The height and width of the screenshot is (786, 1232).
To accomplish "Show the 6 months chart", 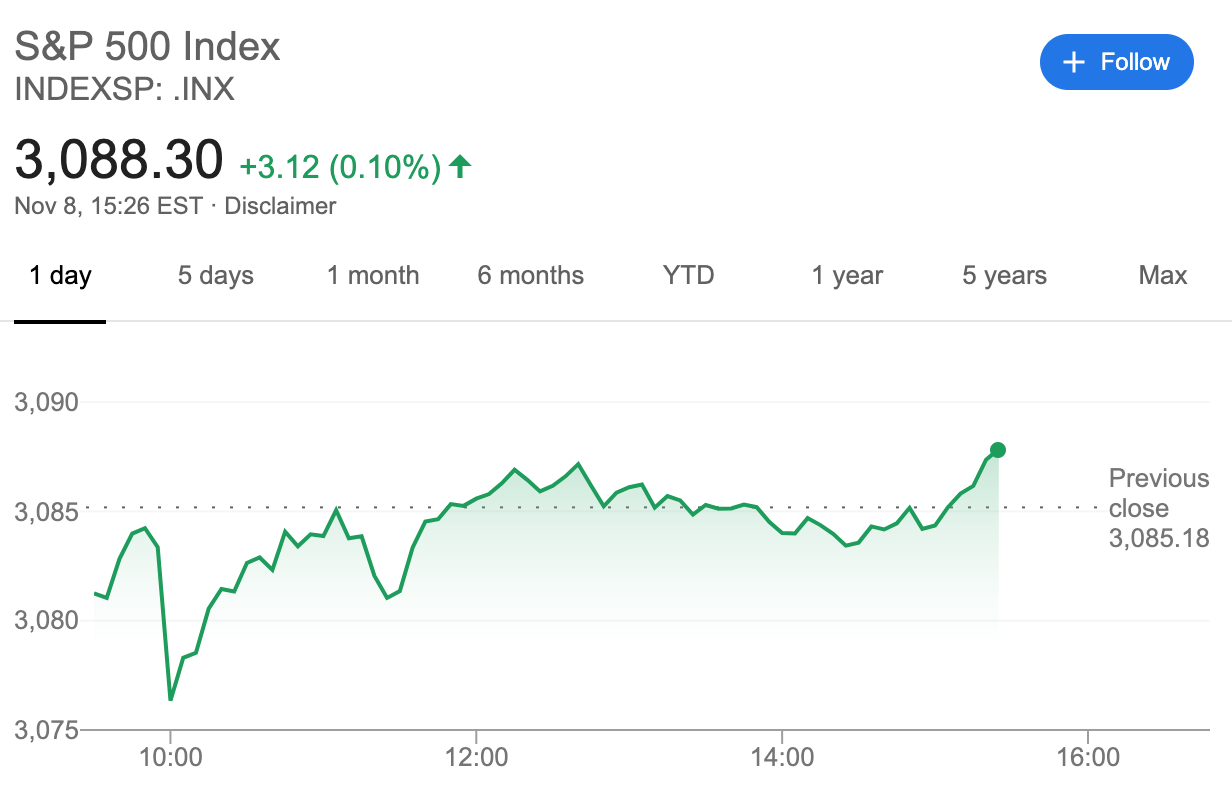I will click(x=531, y=276).
